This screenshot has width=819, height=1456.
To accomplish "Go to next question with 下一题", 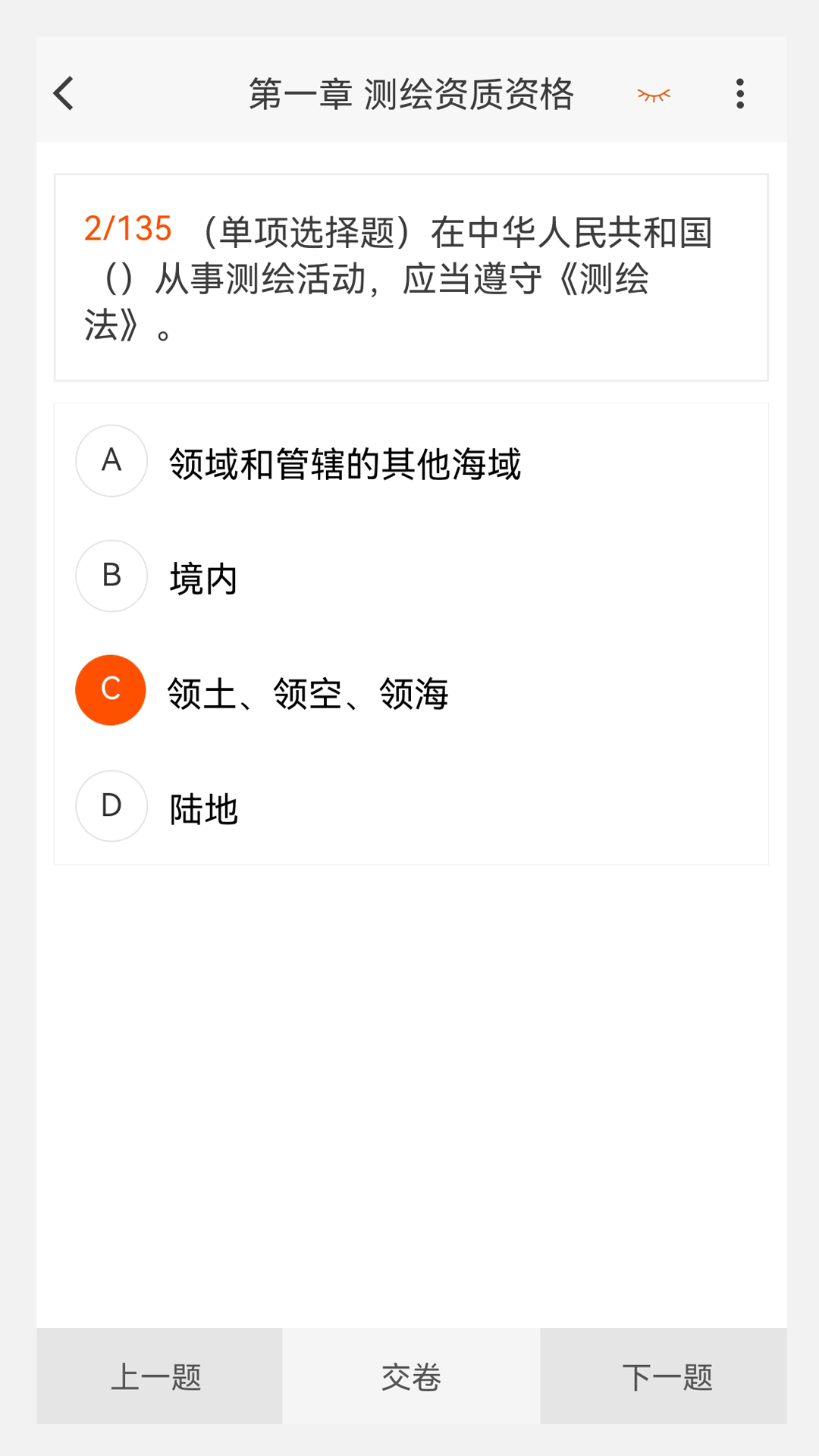I will [x=664, y=1376].
